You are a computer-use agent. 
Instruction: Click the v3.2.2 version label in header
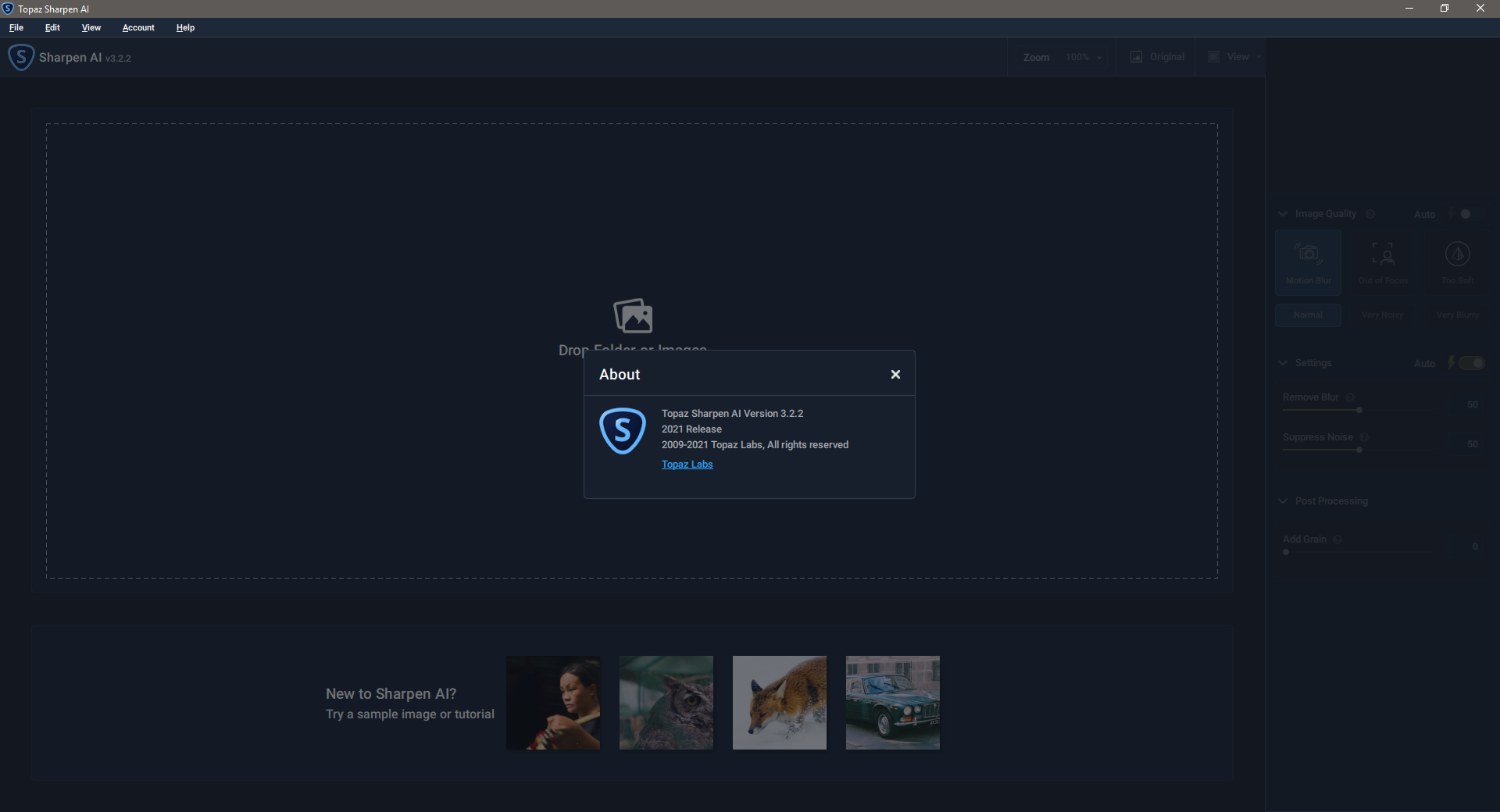(118, 59)
